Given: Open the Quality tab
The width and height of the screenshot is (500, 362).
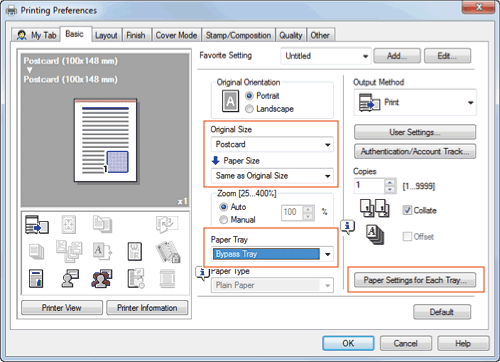Looking at the screenshot, I should pos(291,35).
